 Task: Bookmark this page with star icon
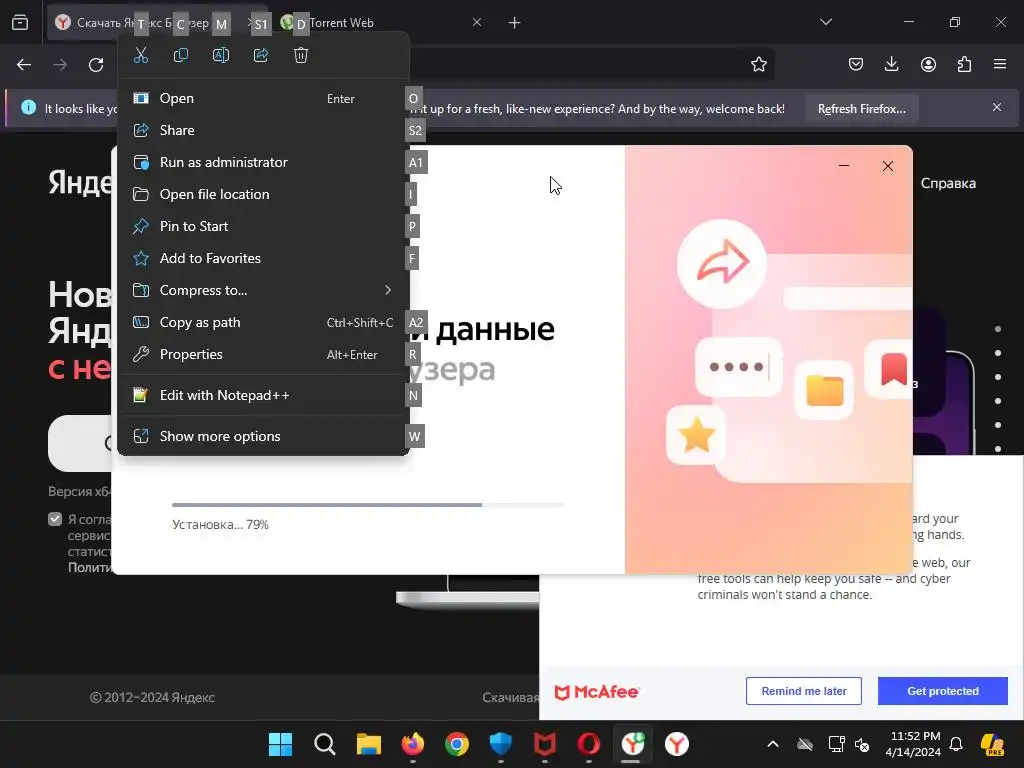point(758,65)
